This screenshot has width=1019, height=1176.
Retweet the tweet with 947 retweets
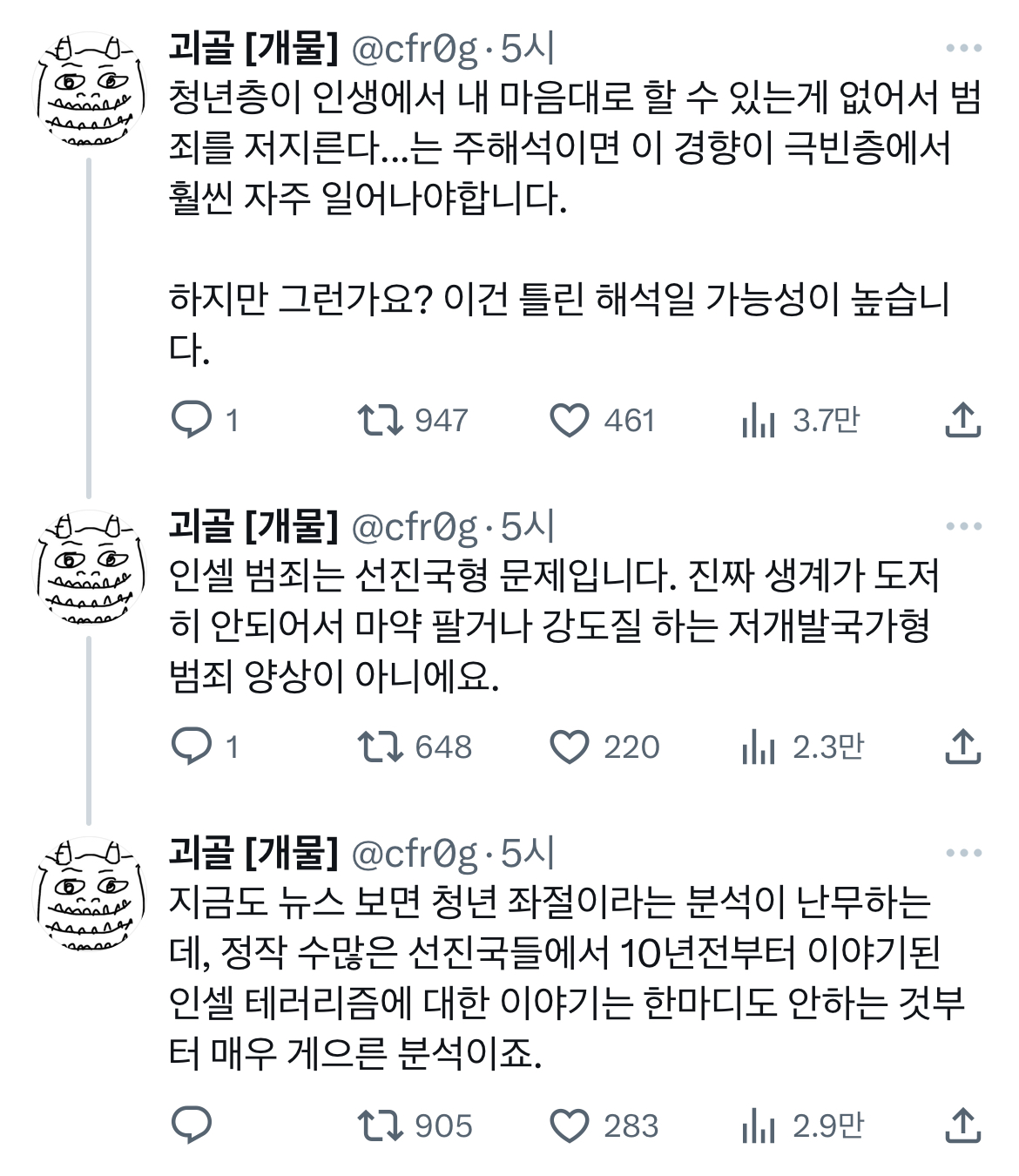click(x=380, y=420)
